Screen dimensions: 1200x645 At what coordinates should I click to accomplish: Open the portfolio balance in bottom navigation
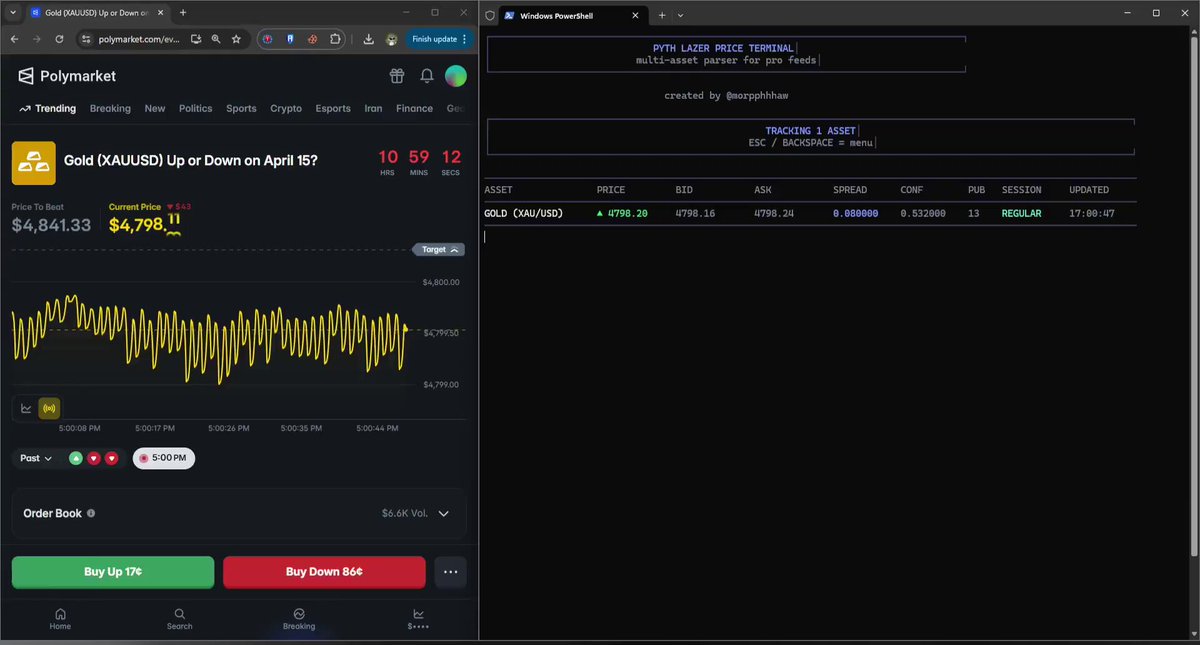[x=418, y=619]
